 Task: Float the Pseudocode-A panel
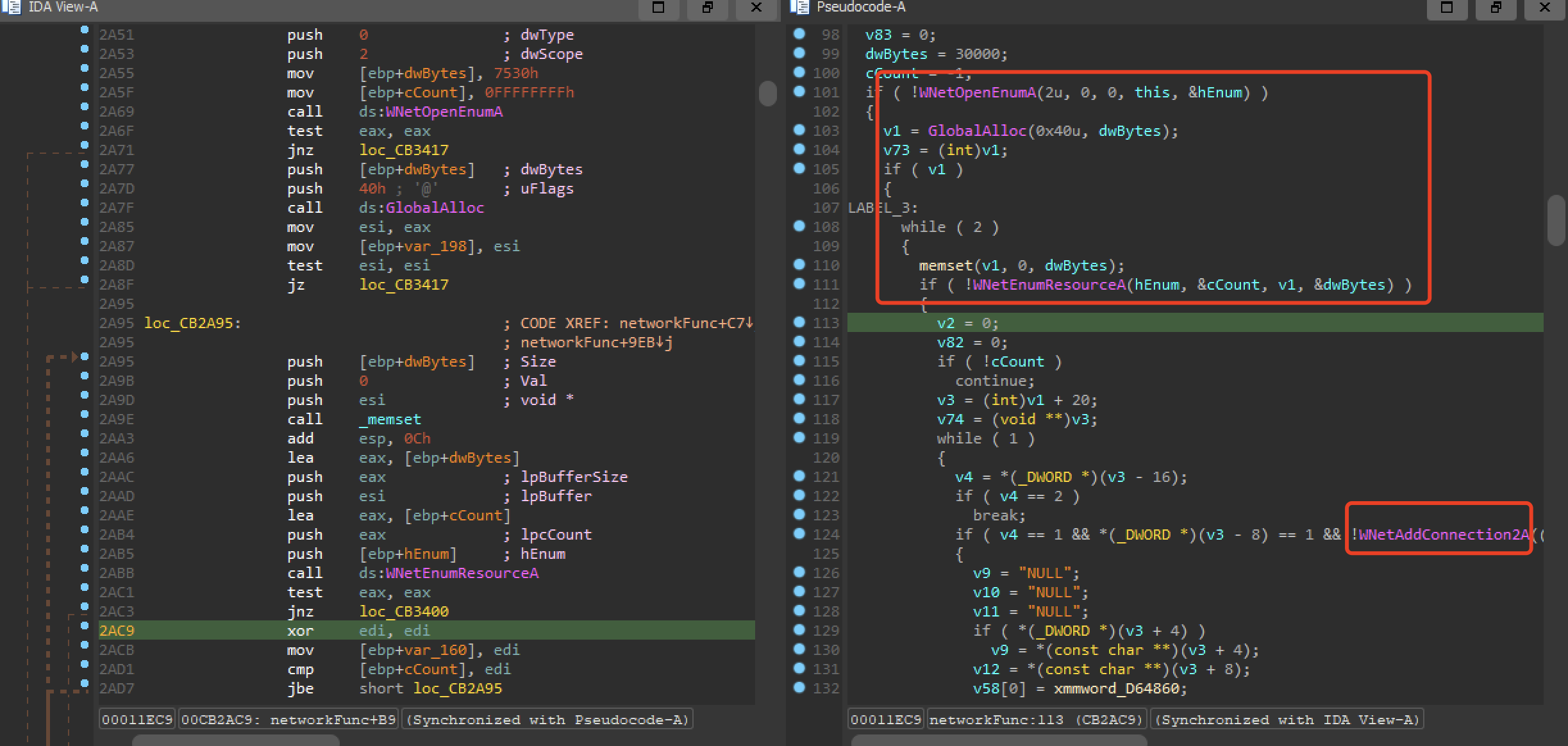[1496, 8]
